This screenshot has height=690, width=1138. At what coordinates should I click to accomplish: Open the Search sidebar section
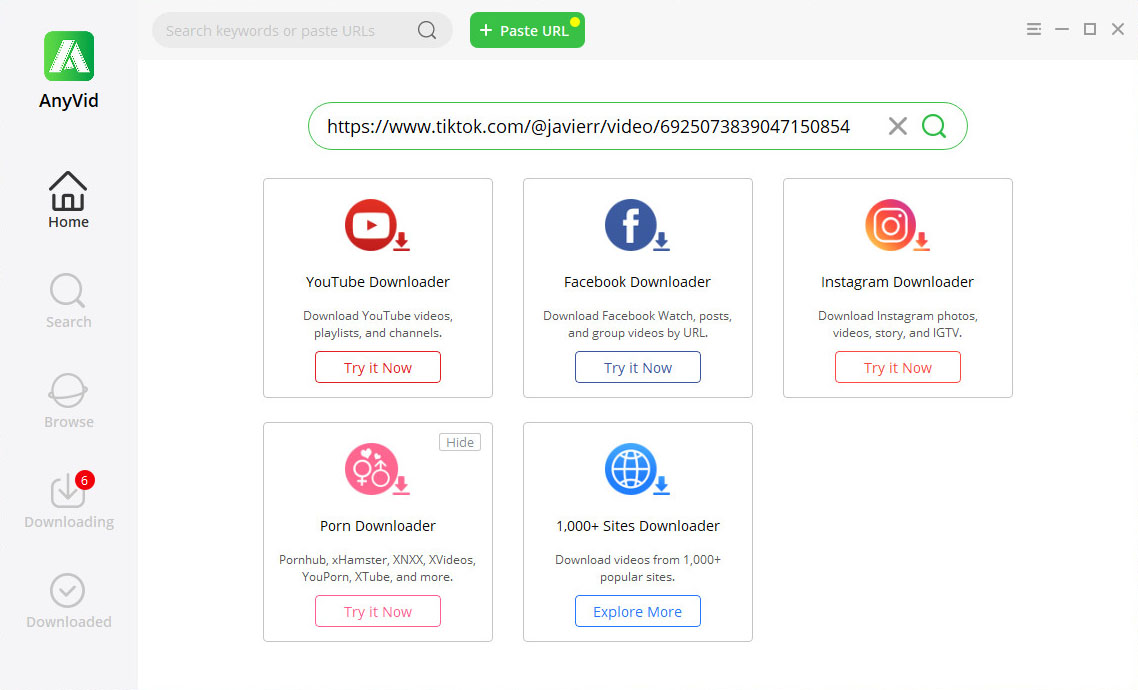click(x=68, y=301)
